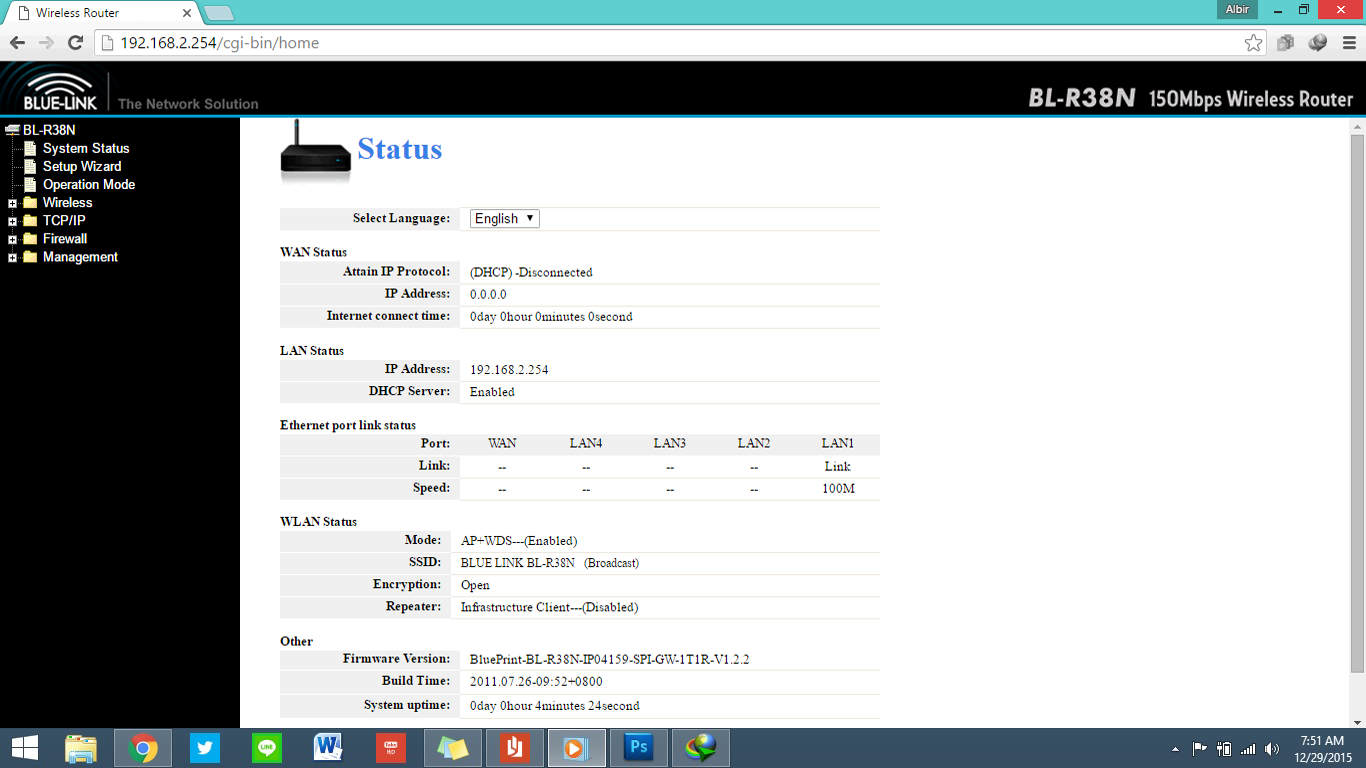Image resolution: width=1366 pixels, height=768 pixels.
Task: Click the LAN IP address 192.168.2.254
Action: [509, 369]
